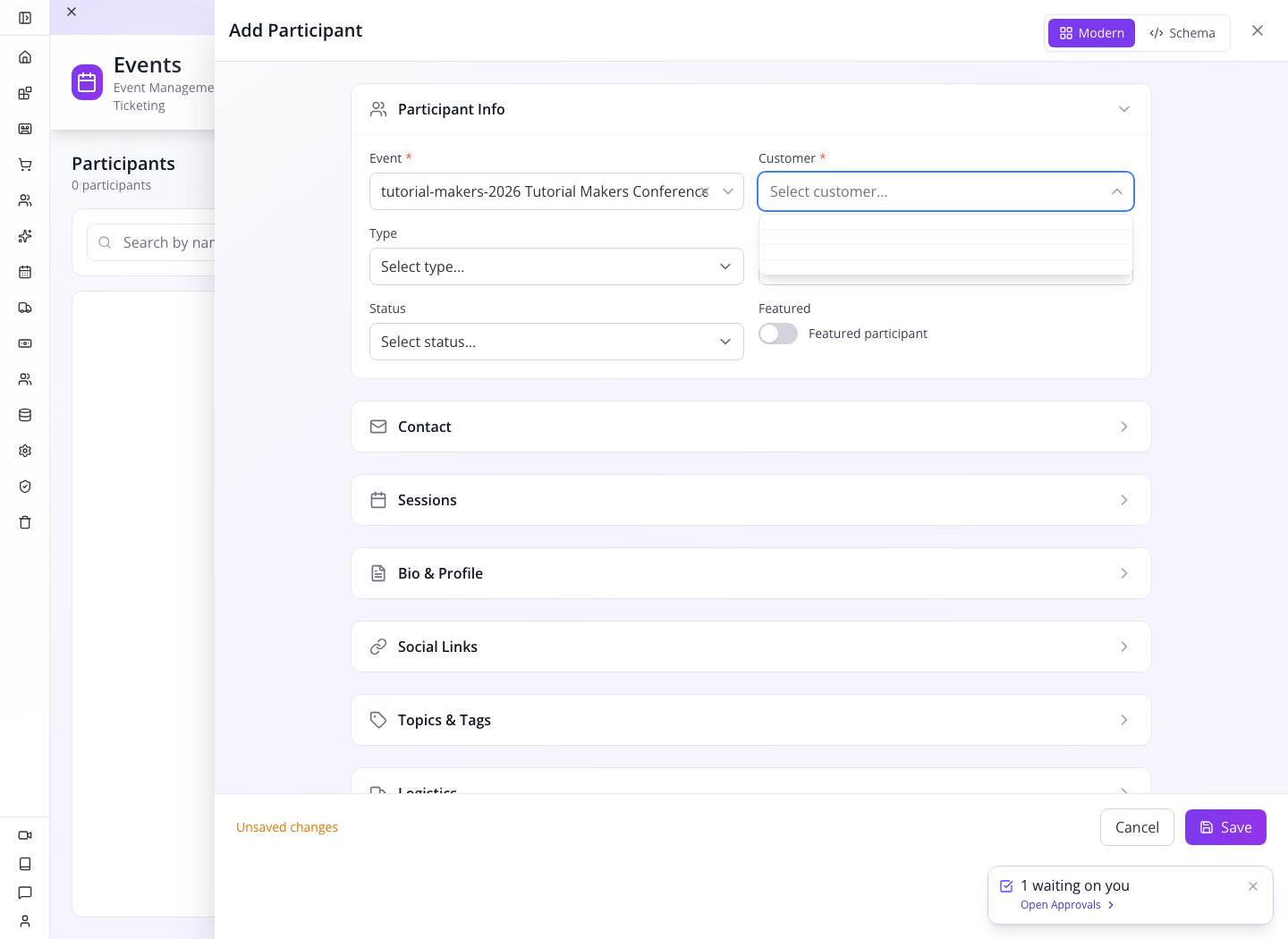Screen dimensions: 1288x939
Task: Open the Select customer combo box
Action: (x=945, y=191)
